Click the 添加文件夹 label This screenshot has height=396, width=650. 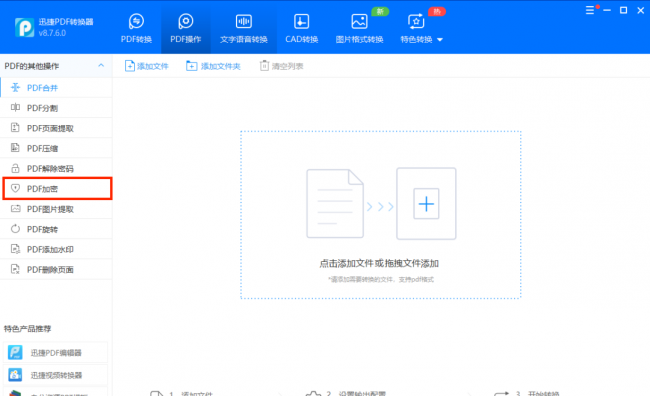tap(221, 66)
